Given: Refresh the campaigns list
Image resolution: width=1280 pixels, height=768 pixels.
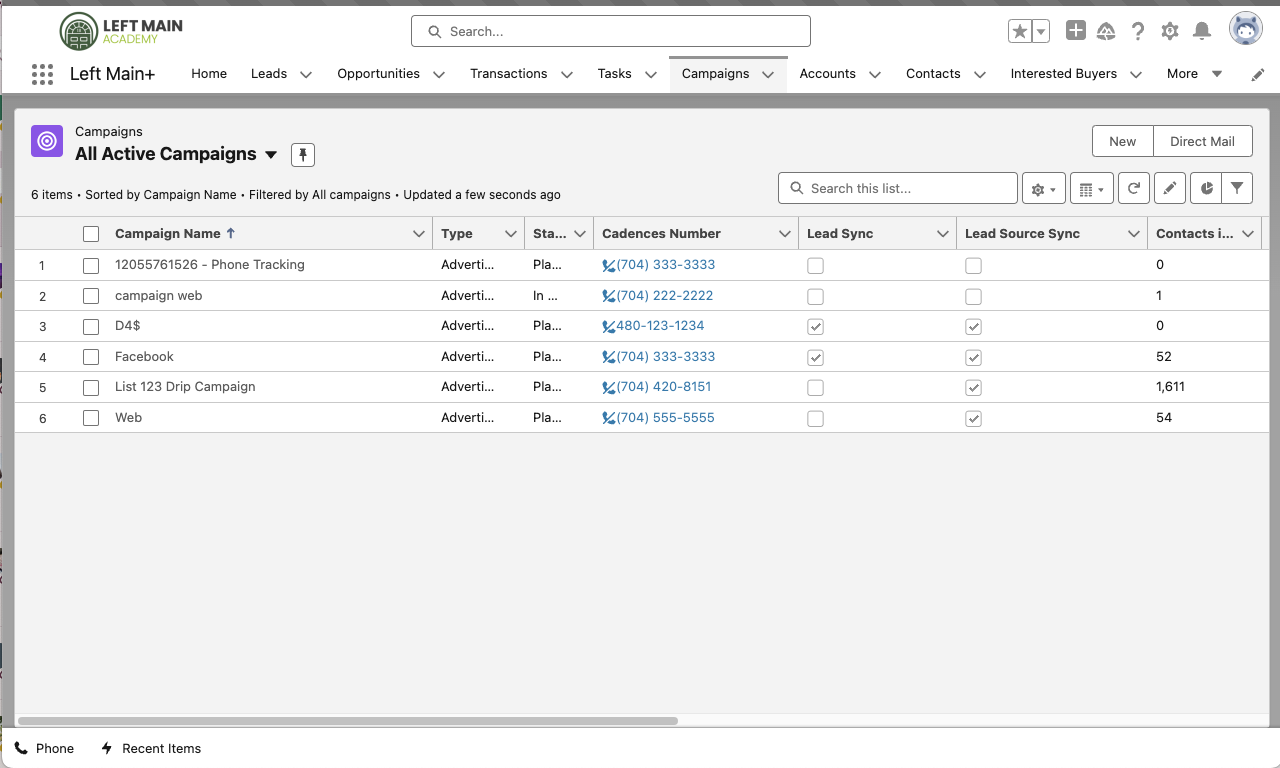Looking at the screenshot, I should click(1133, 188).
